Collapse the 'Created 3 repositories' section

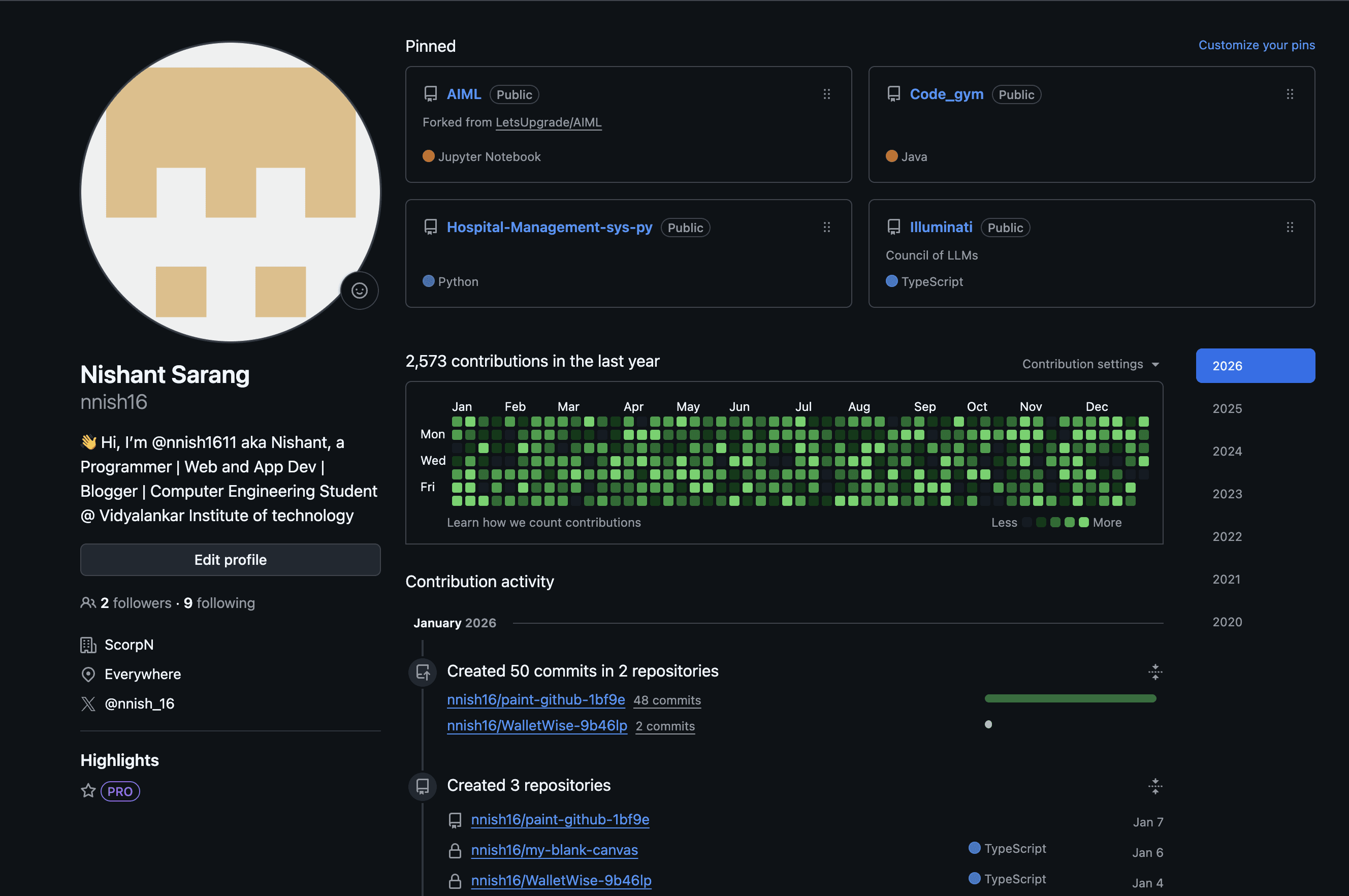pyautogui.click(x=1155, y=786)
